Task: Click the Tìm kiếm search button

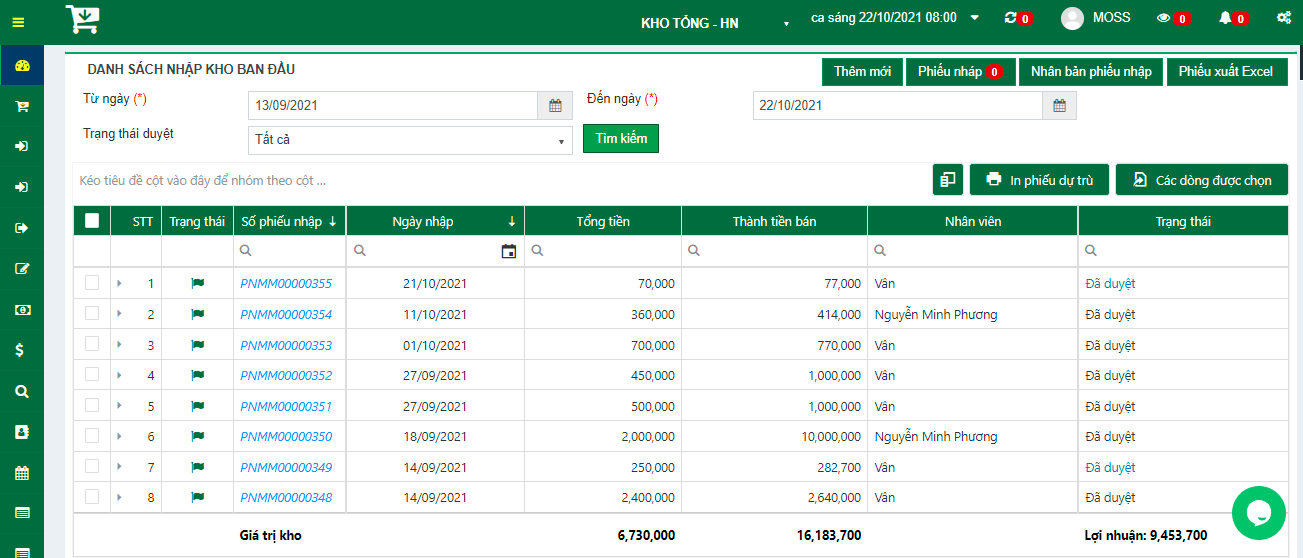Action: click(x=621, y=139)
